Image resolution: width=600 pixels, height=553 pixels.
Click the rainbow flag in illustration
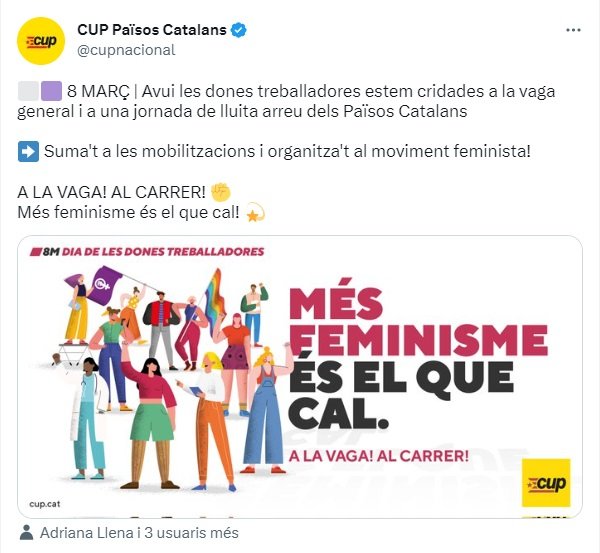(x=215, y=297)
